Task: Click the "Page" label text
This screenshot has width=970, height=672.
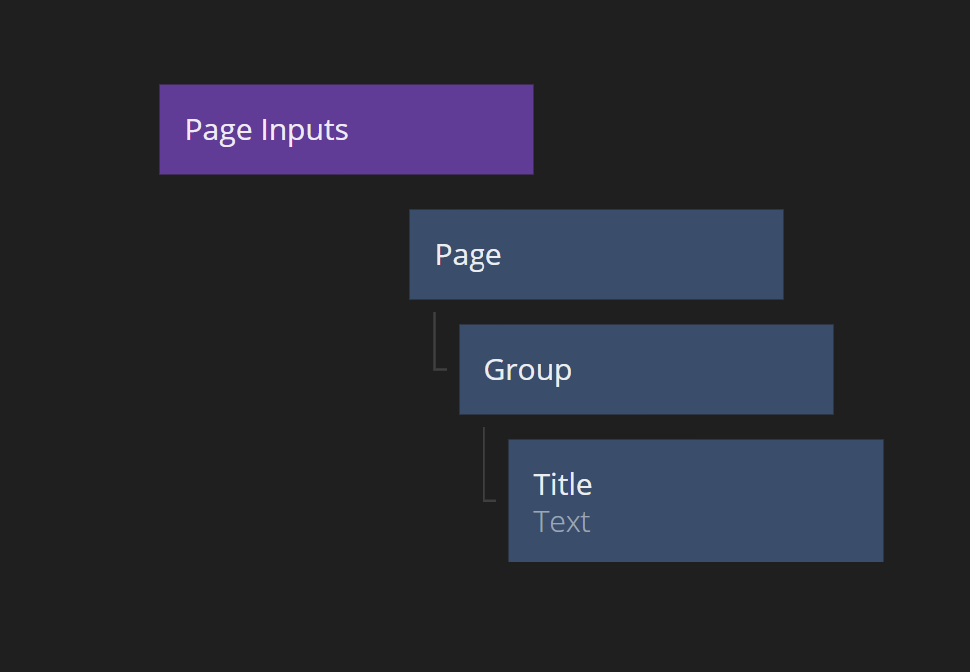Action: click(x=467, y=255)
